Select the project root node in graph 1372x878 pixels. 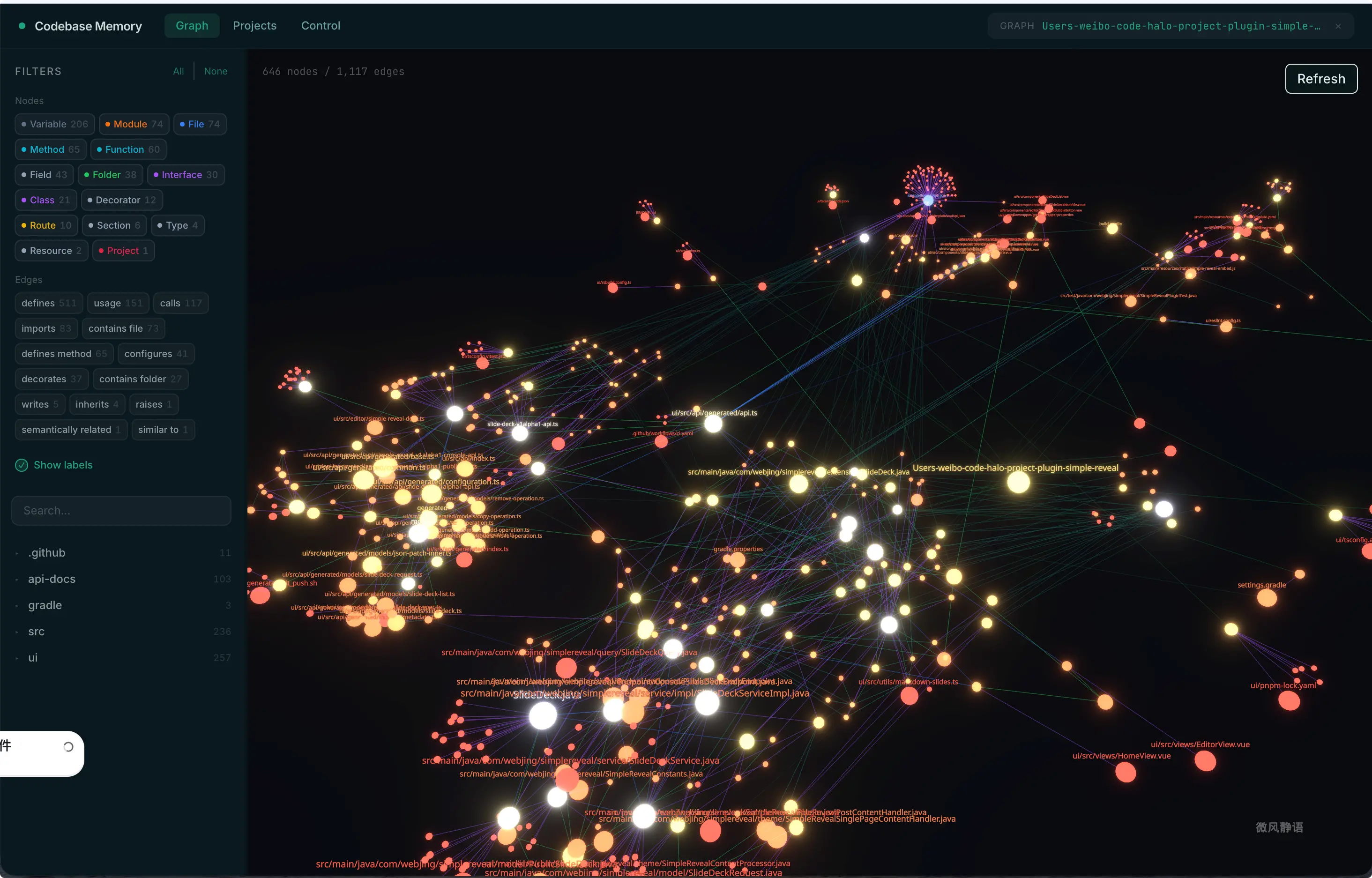point(1018,482)
